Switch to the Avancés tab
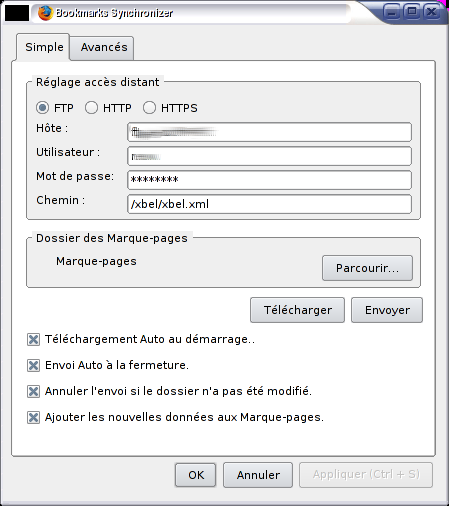 point(104,48)
